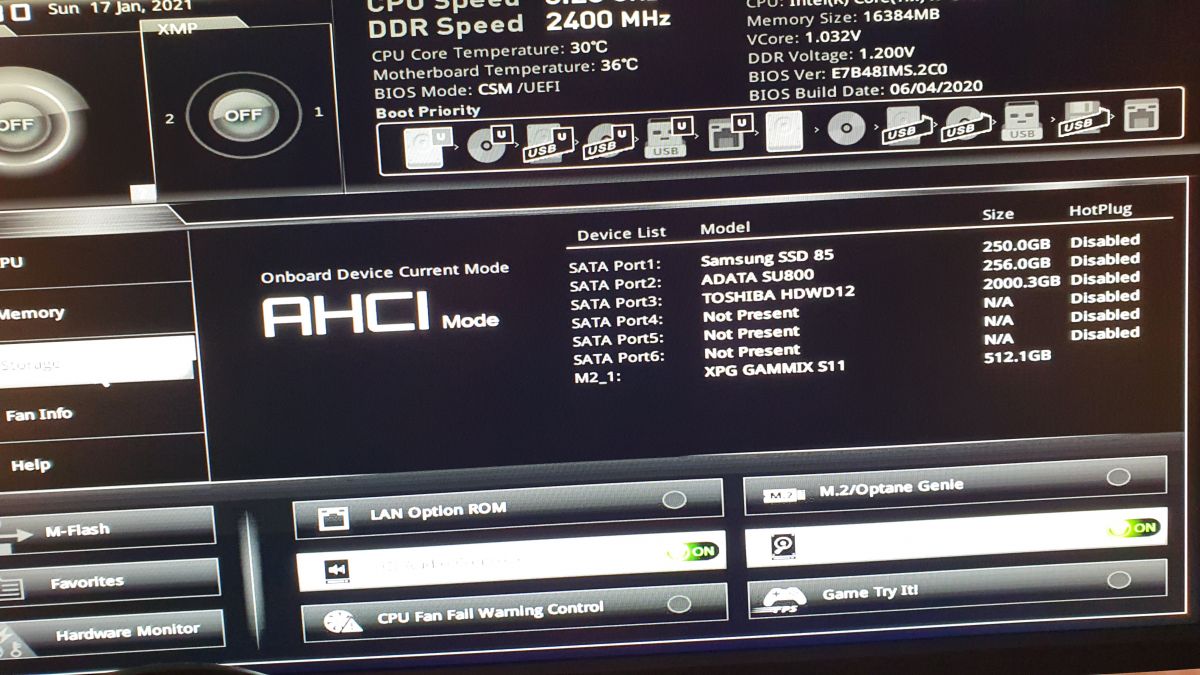Click the Boot Priority label

pyautogui.click(x=428, y=112)
